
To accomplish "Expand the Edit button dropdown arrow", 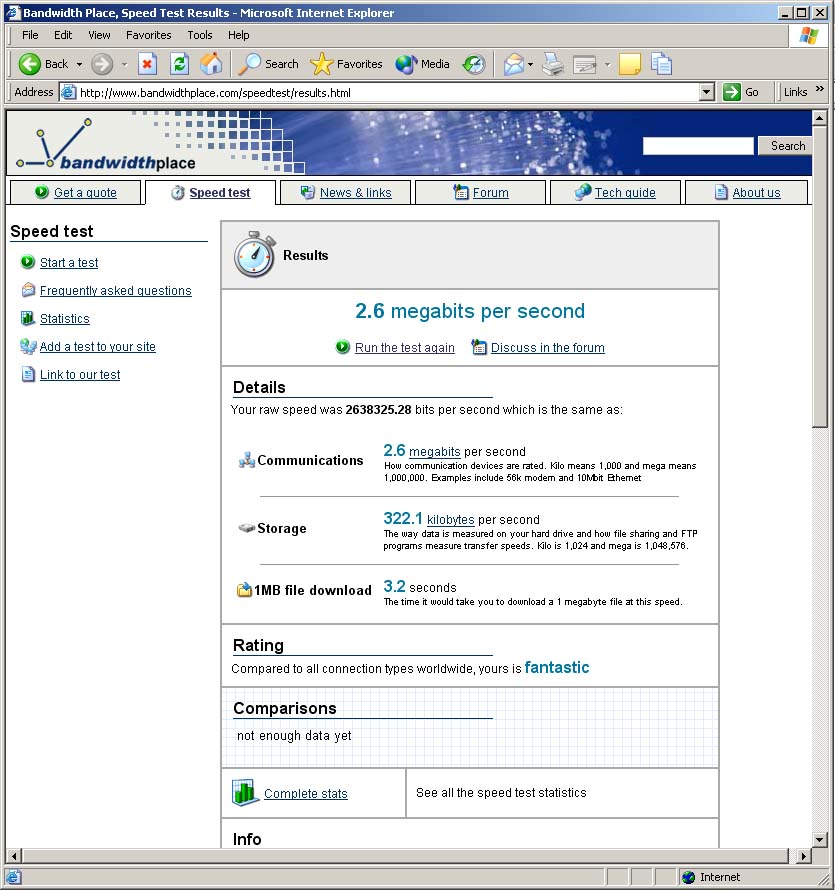I will point(607,65).
